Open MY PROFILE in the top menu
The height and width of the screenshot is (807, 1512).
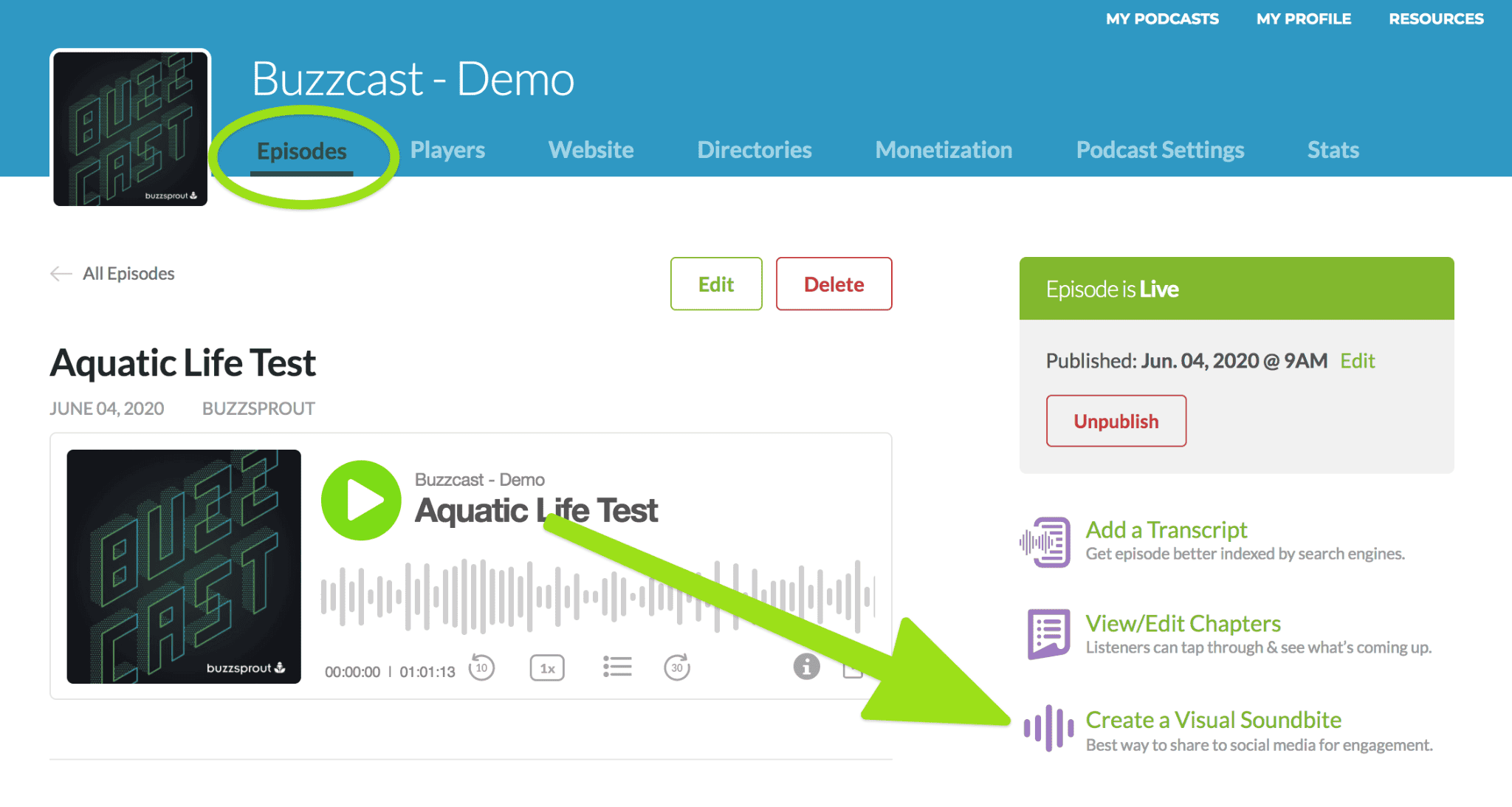point(1304,18)
